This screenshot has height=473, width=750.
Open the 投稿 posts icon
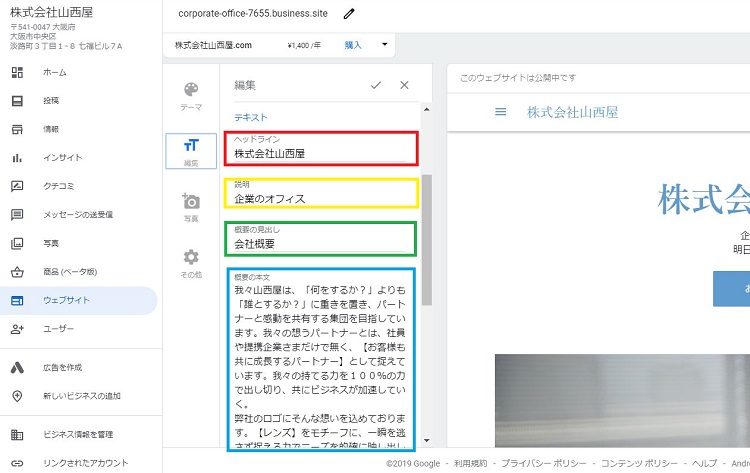pos(17,100)
